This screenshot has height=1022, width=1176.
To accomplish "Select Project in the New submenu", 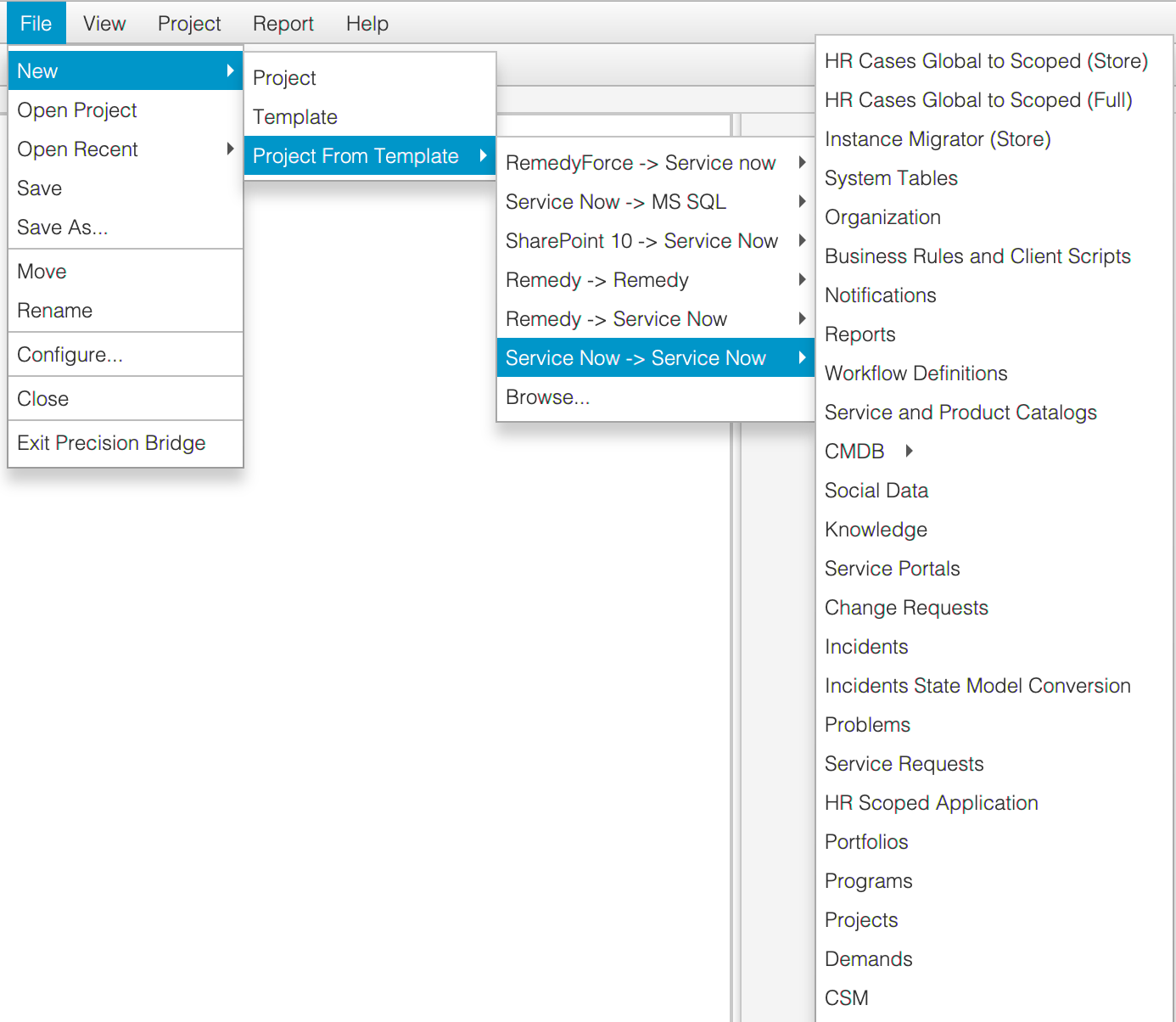I will tap(370, 77).
